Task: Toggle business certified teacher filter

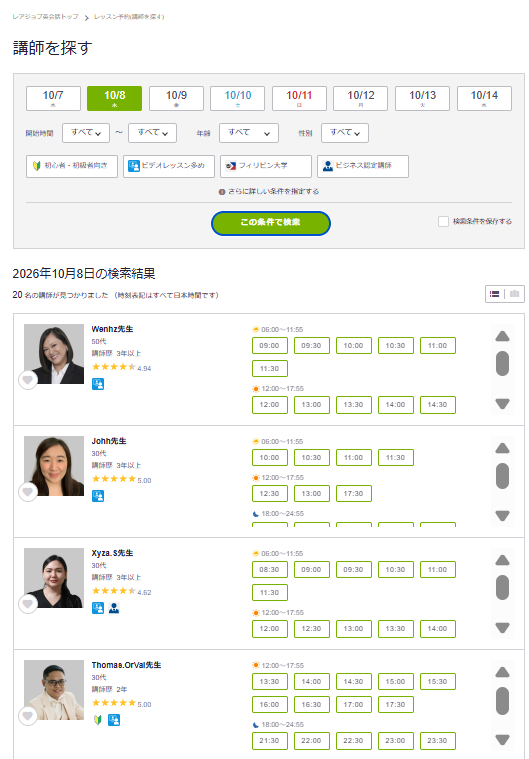Action: click(363, 166)
